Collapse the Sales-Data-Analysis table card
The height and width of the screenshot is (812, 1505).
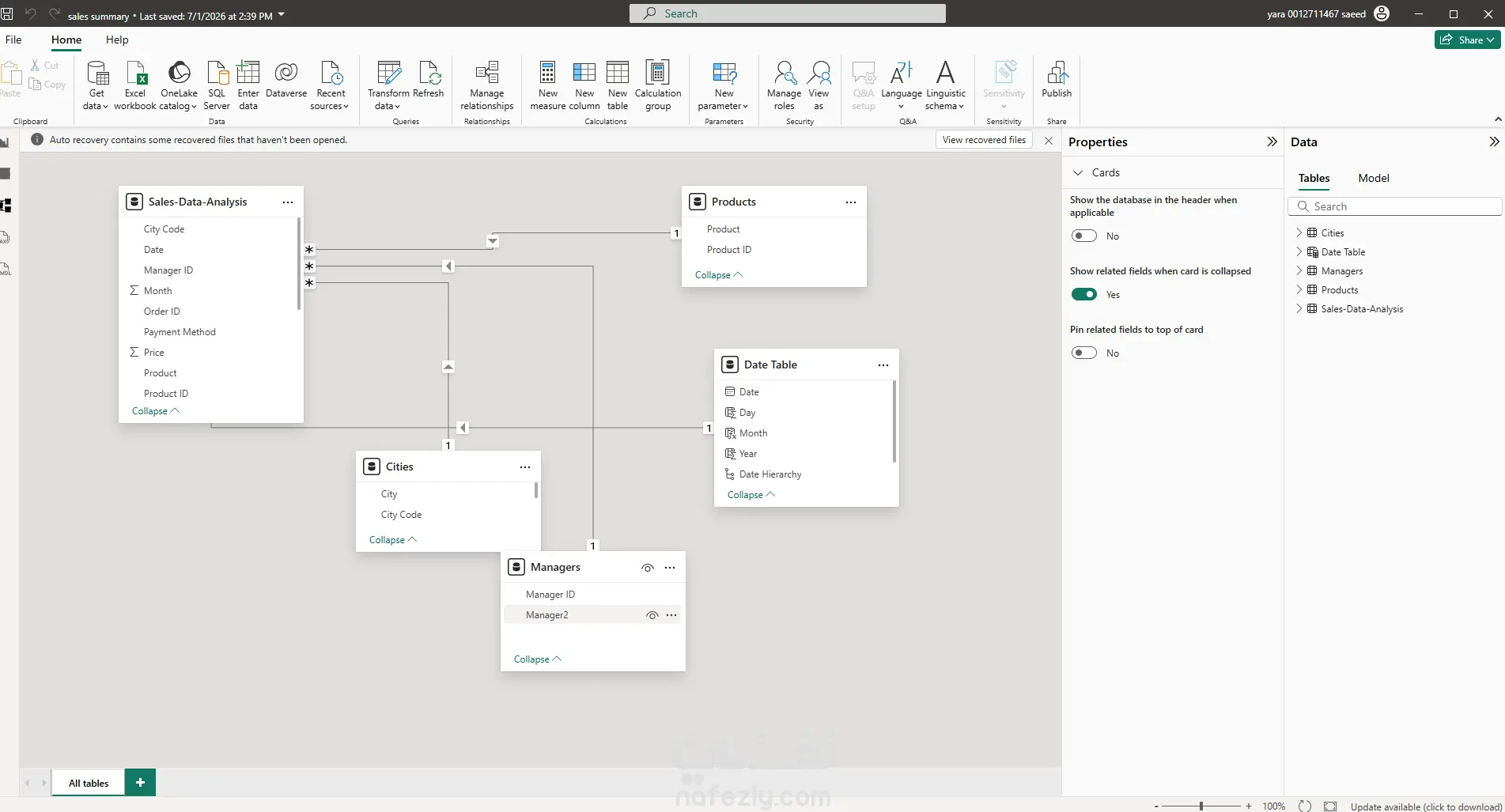point(156,411)
